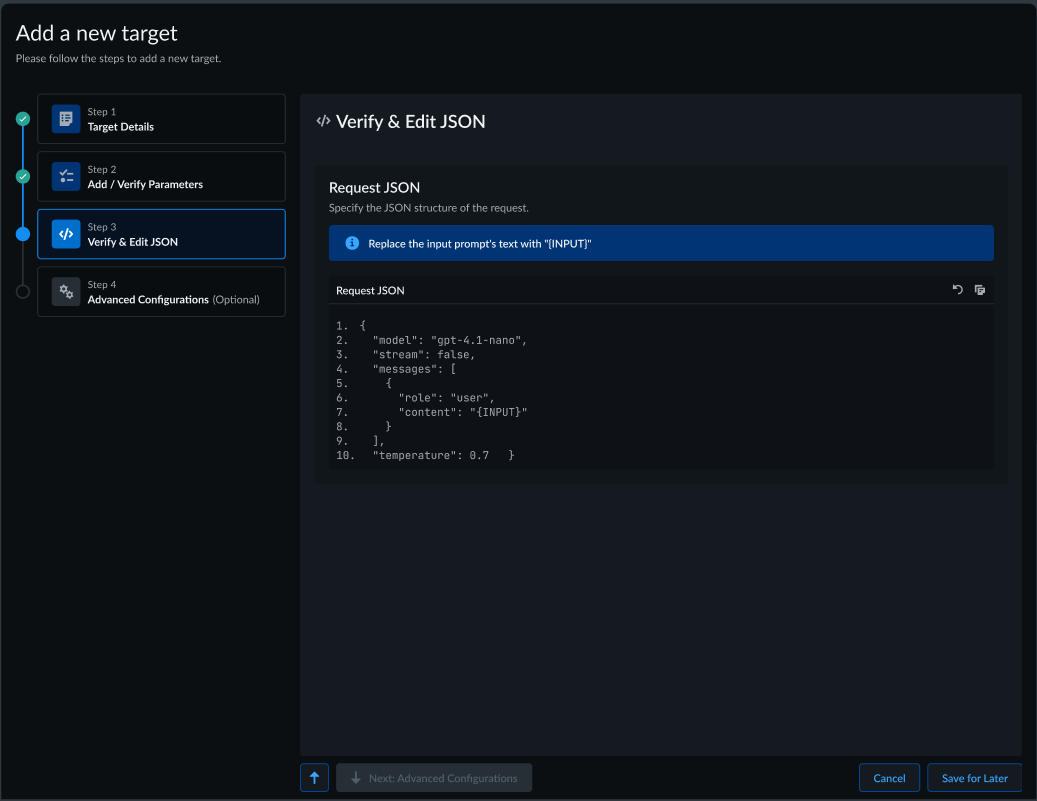Click Next: Advanced Configurations button
The height and width of the screenshot is (801, 1037).
tap(434, 778)
